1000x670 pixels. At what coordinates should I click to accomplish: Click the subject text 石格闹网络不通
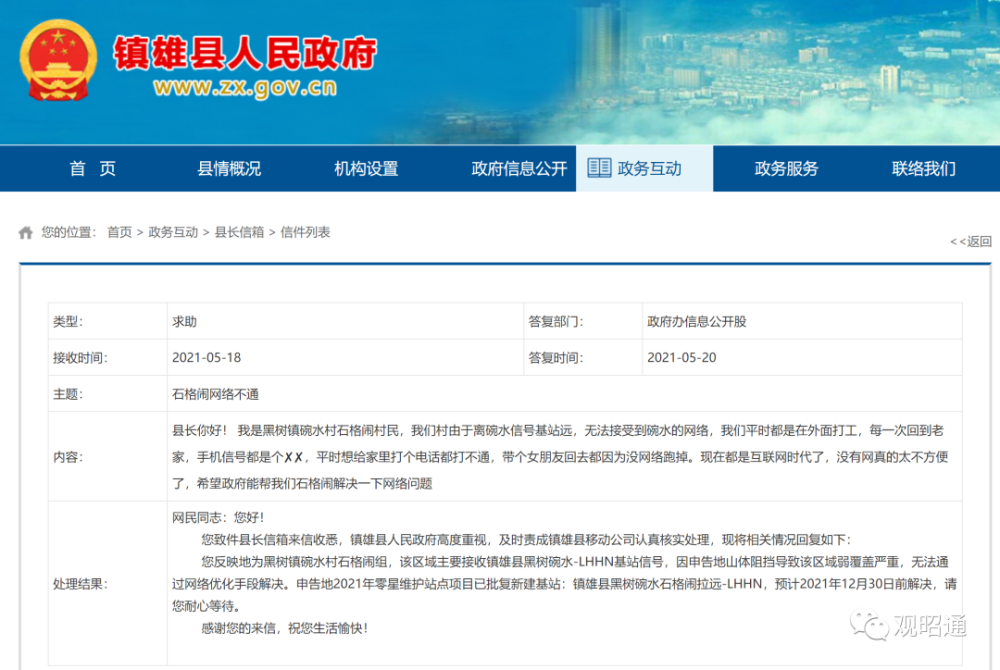pyautogui.click(x=216, y=394)
